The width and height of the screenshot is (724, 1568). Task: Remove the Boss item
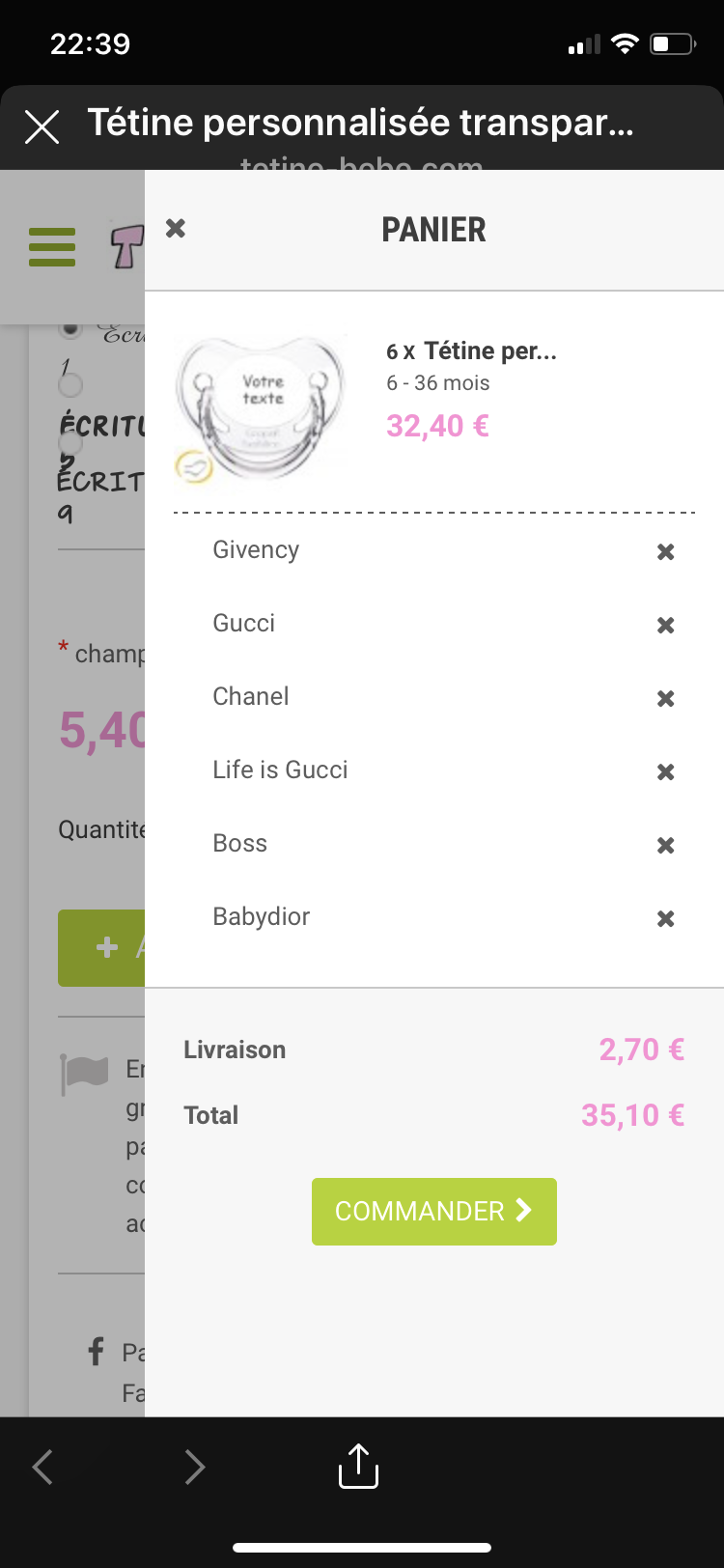coord(665,846)
